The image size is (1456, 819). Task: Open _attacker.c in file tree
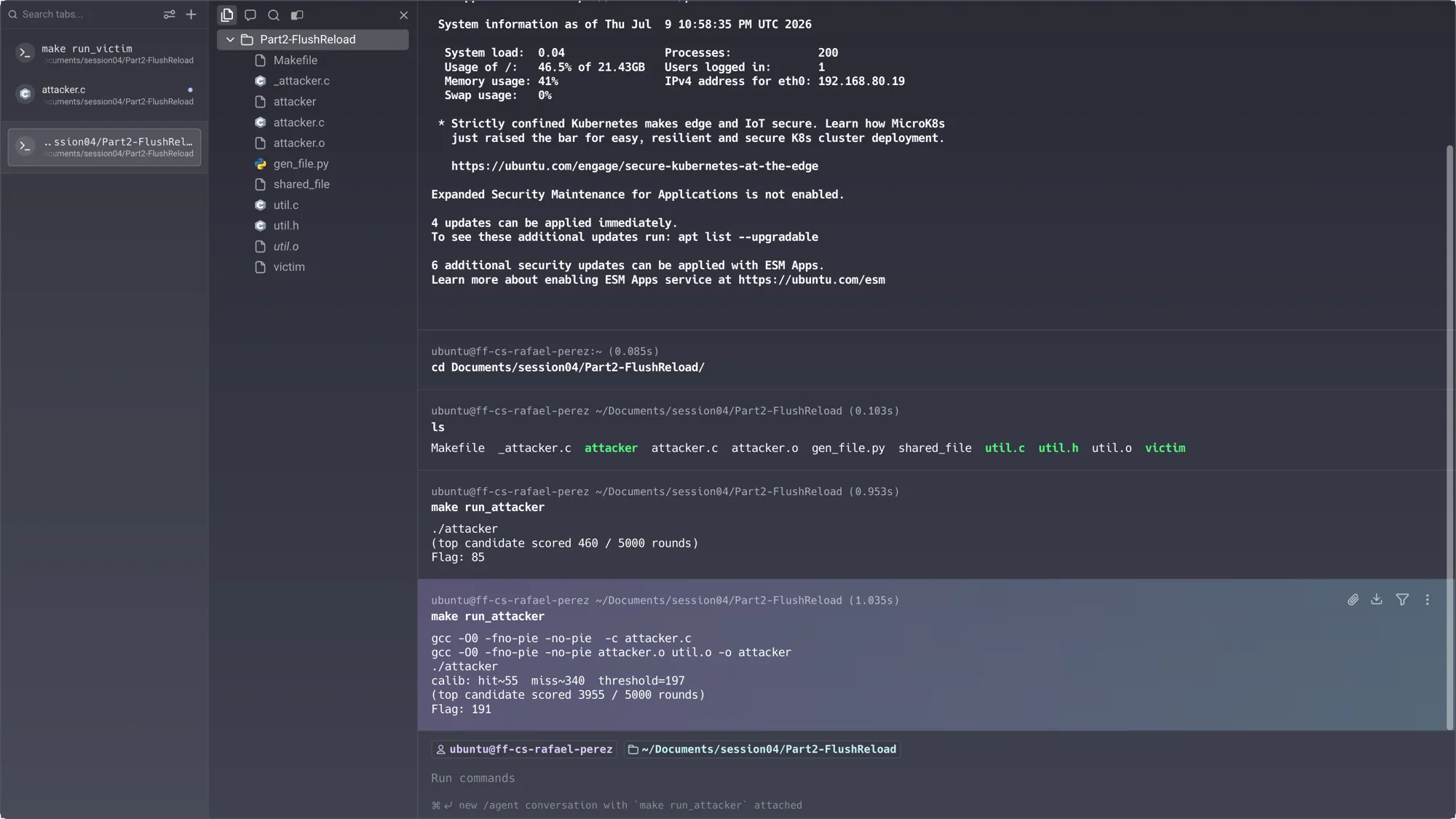[x=301, y=81]
